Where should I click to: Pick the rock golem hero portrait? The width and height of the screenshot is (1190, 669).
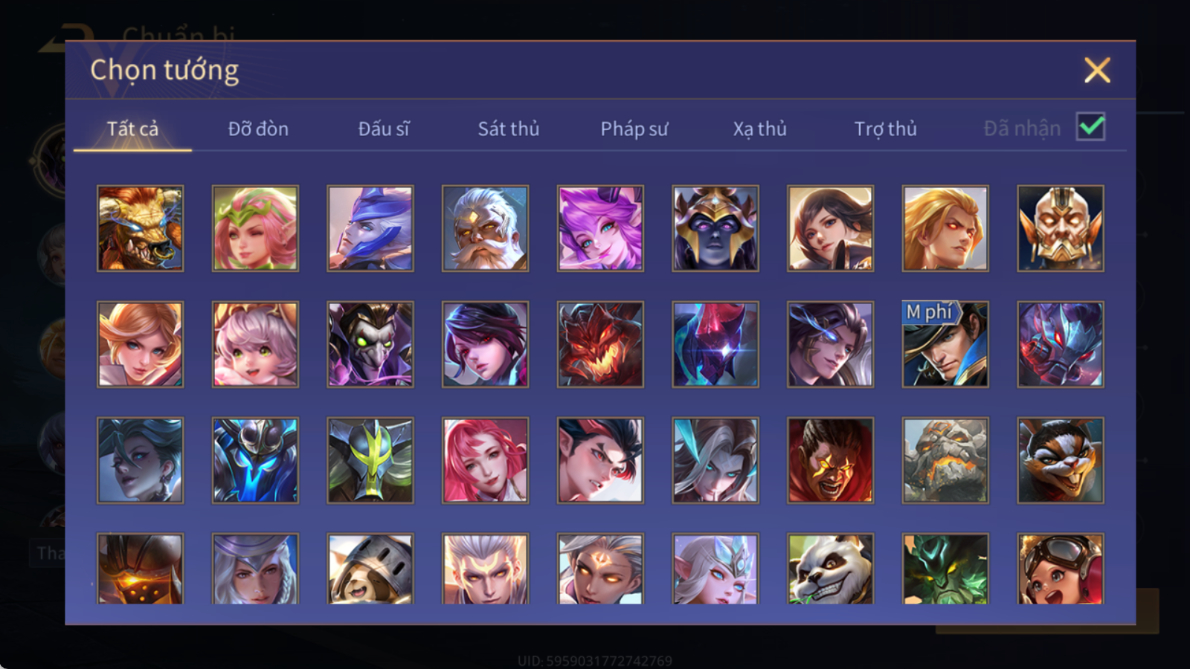click(945, 460)
